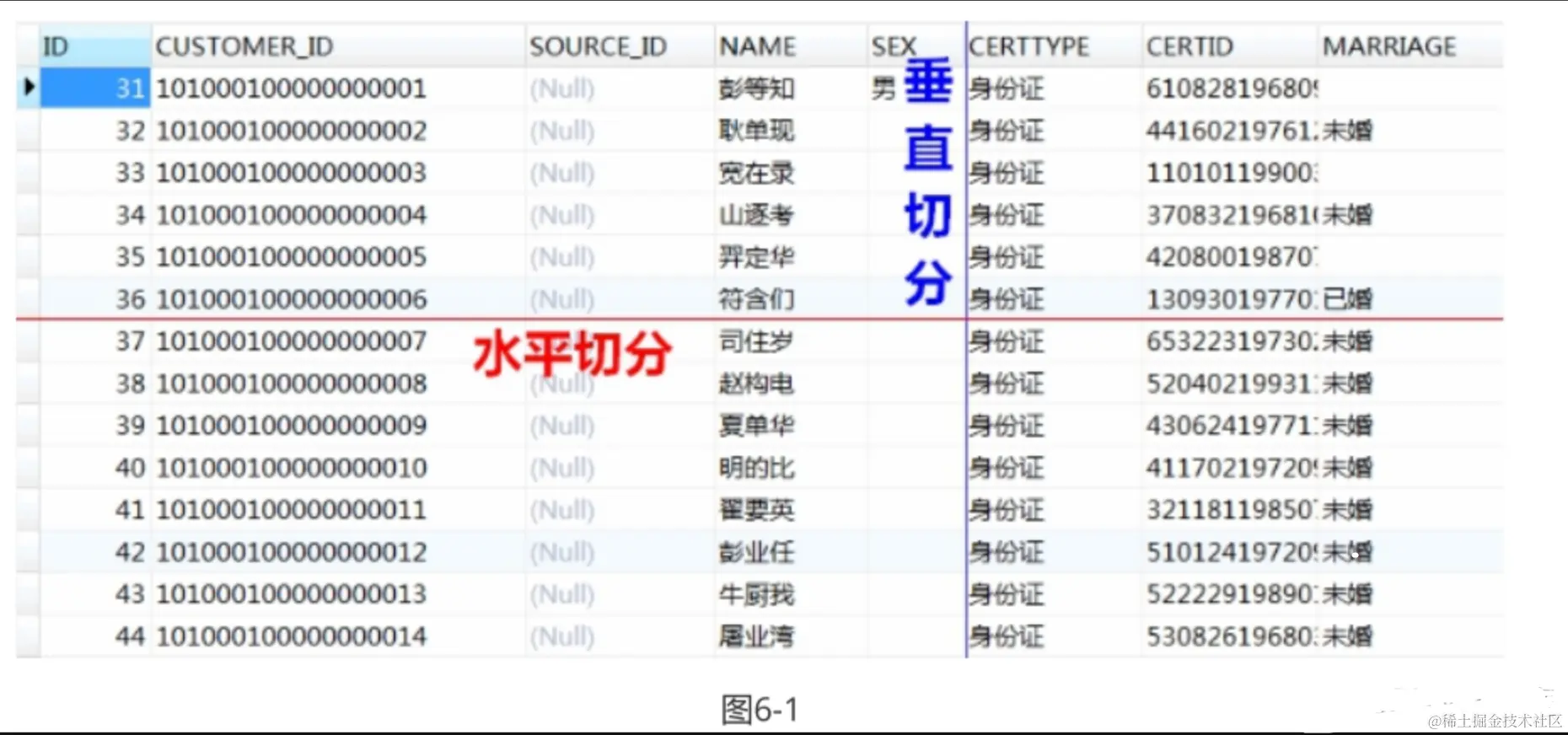Select ID cell 40

[x=95, y=468]
